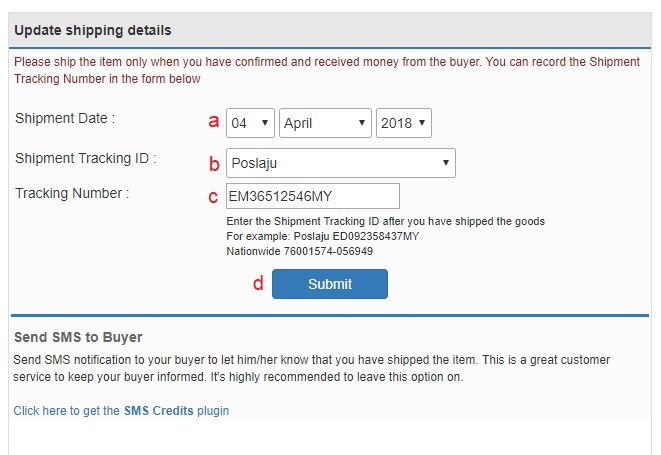Image resolution: width=661 pixels, height=455 pixels.
Task: Click the Nationwide 76001574-056949 example text
Action: coord(299,251)
